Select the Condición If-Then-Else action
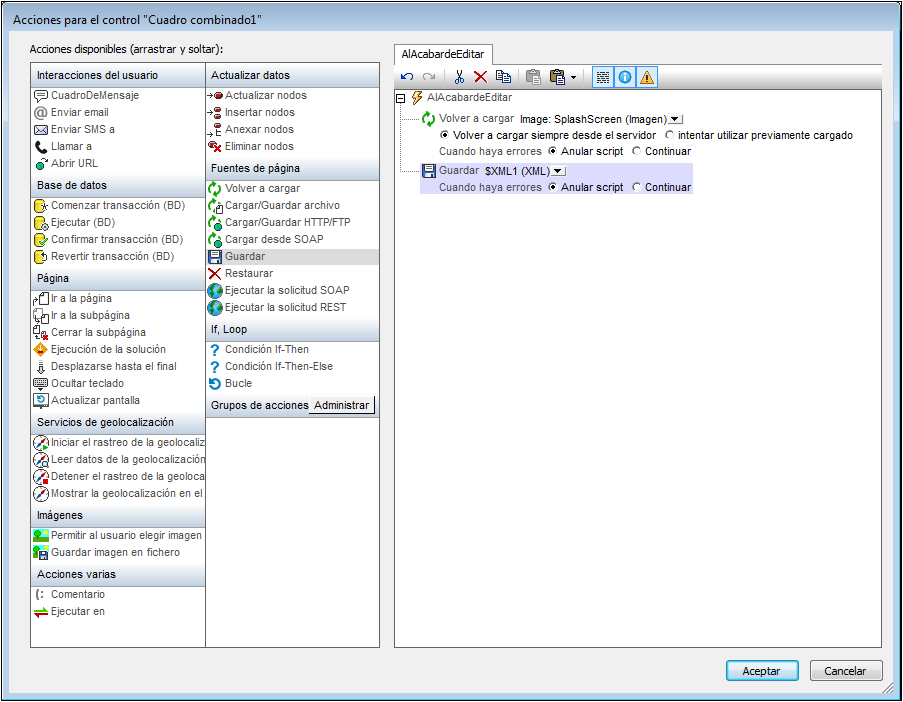 pyautogui.click(x=271, y=367)
